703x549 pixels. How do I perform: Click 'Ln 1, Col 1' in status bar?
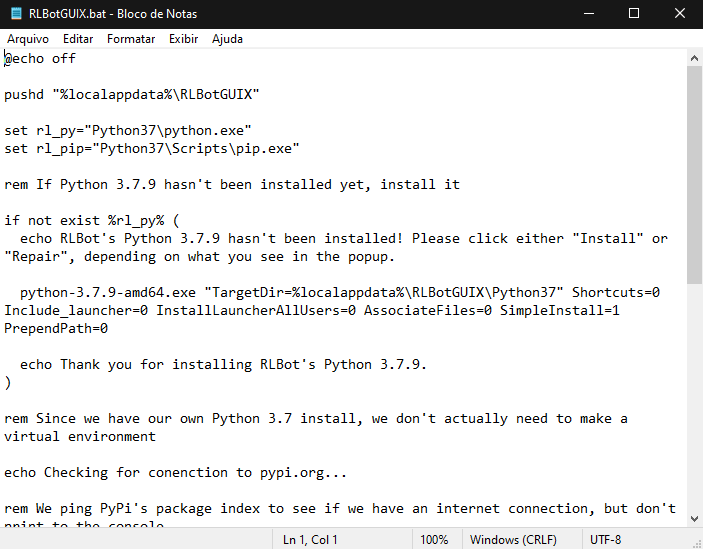coord(310,540)
